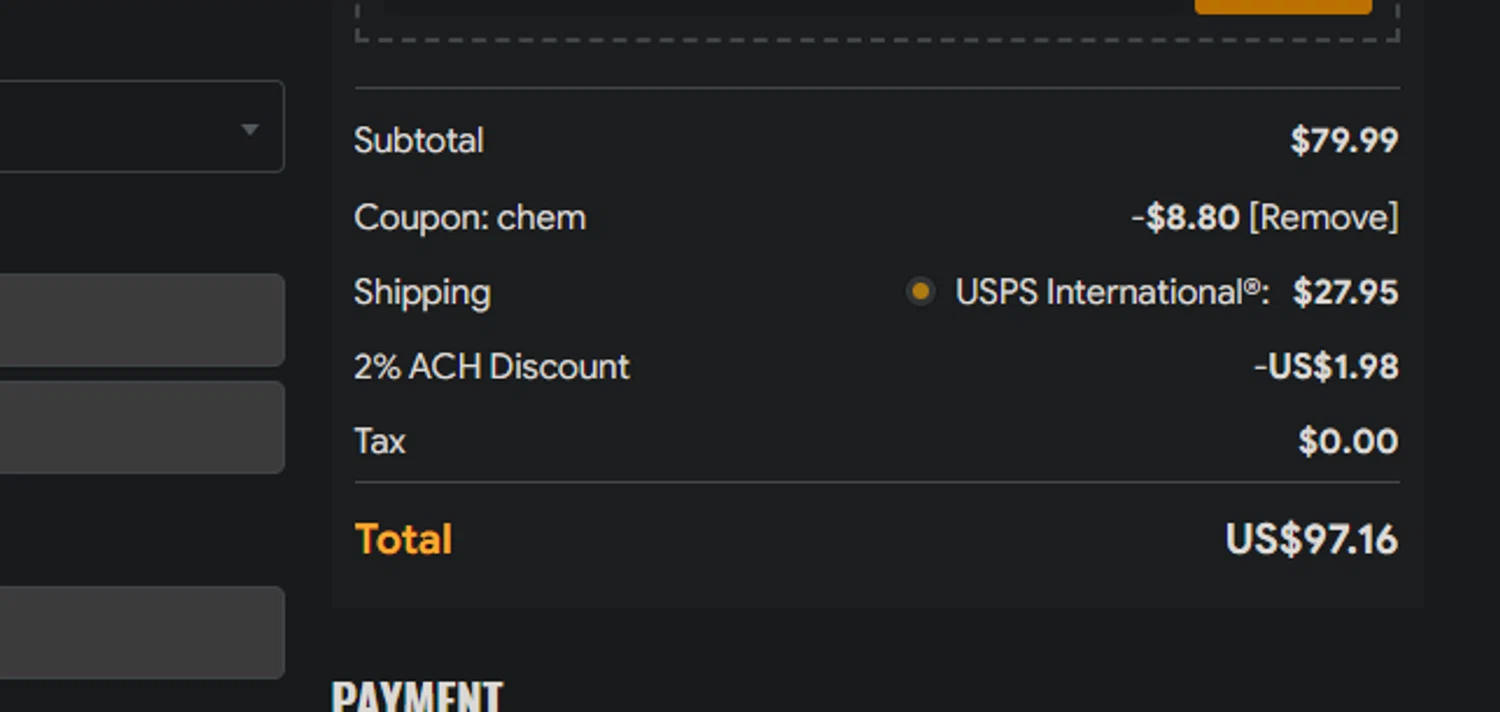This screenshot has width=1500, height=712.
Task: Click the 2% ACH Discount label
Action: click(x=492, y=367)
